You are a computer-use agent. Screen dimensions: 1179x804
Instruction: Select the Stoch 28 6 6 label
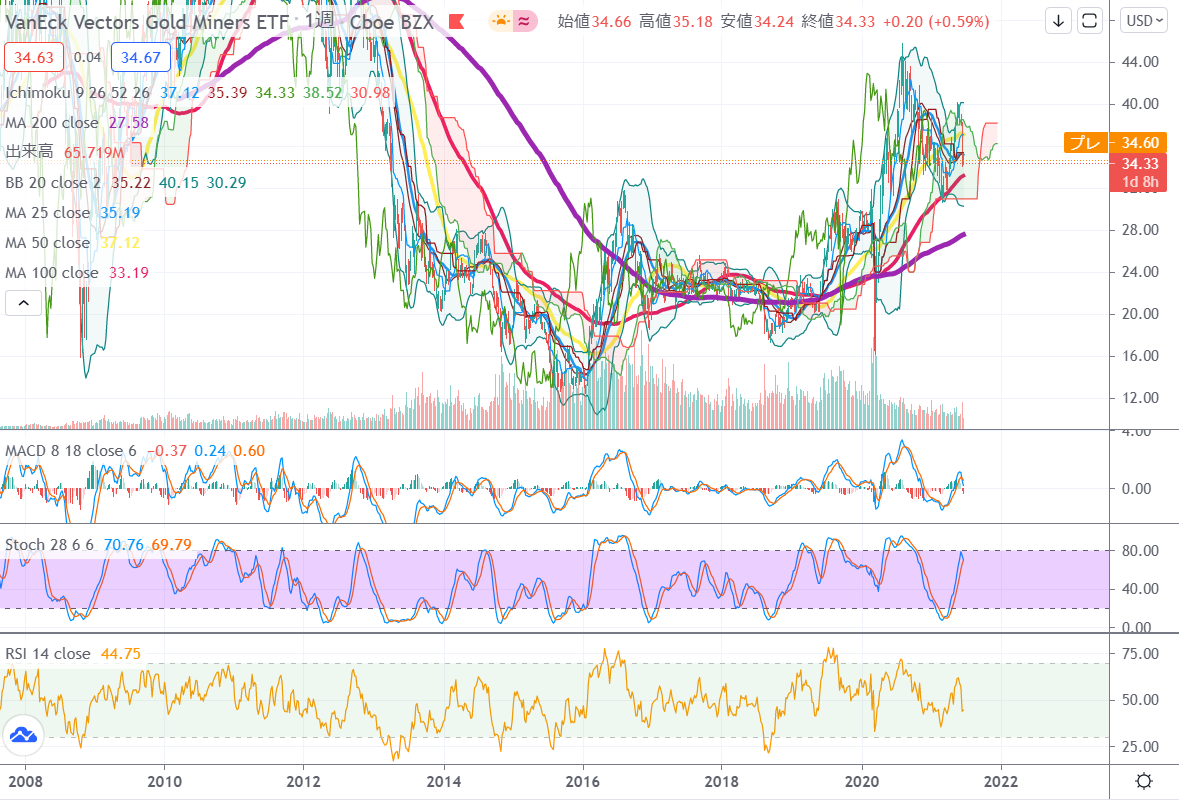pyautogui.click(x=50, y=545)
